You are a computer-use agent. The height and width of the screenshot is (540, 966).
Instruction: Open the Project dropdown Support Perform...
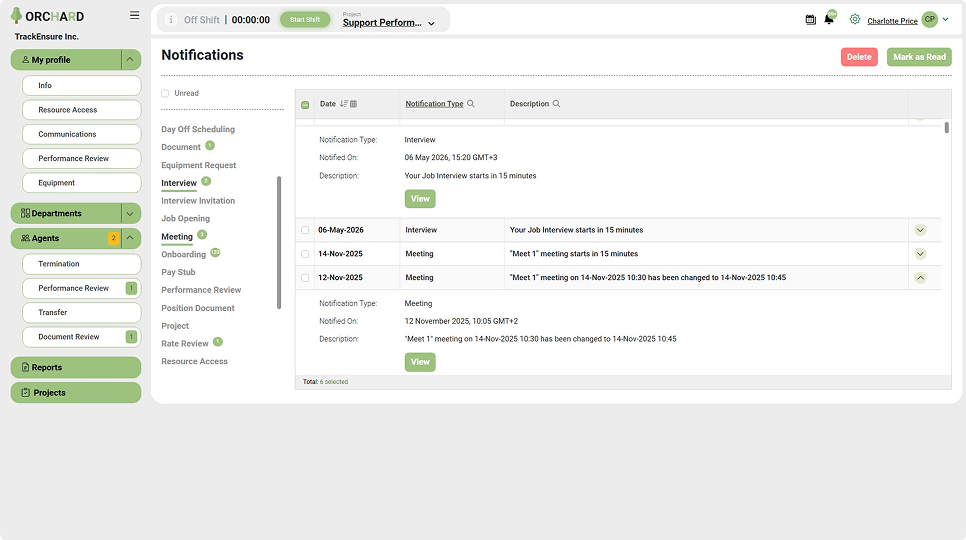pyautogui.click(x=389, y=23)
